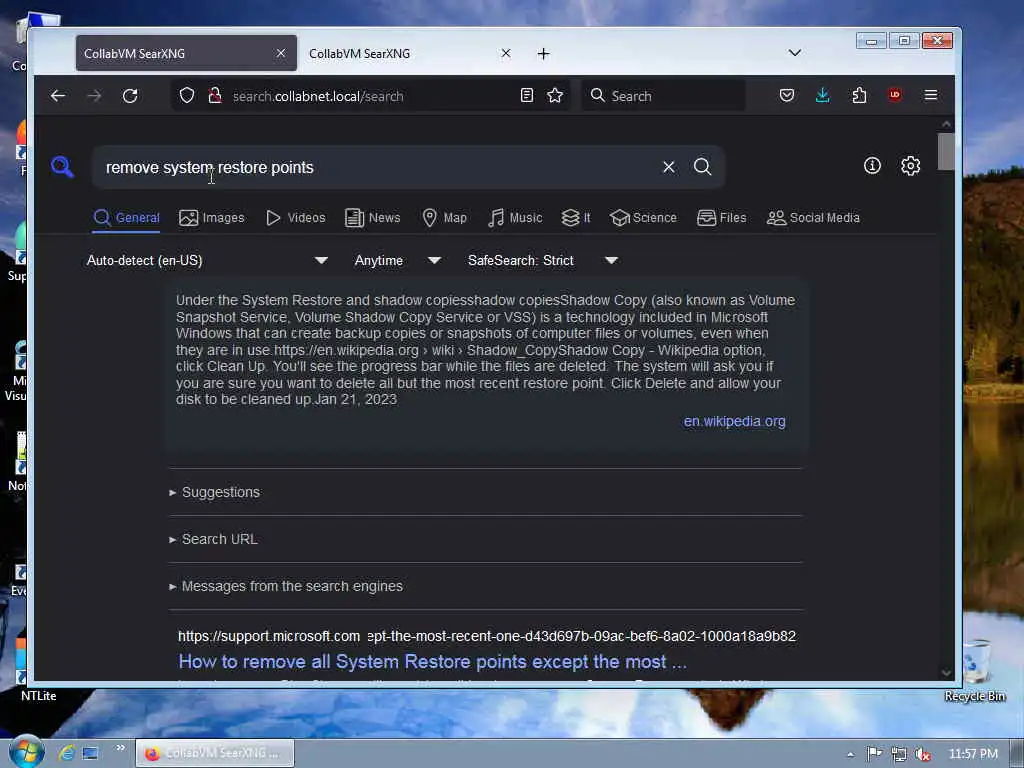Click the Firefox toolbar Search box
Viewport: 1024px width, 768px height.
[664, 96]
